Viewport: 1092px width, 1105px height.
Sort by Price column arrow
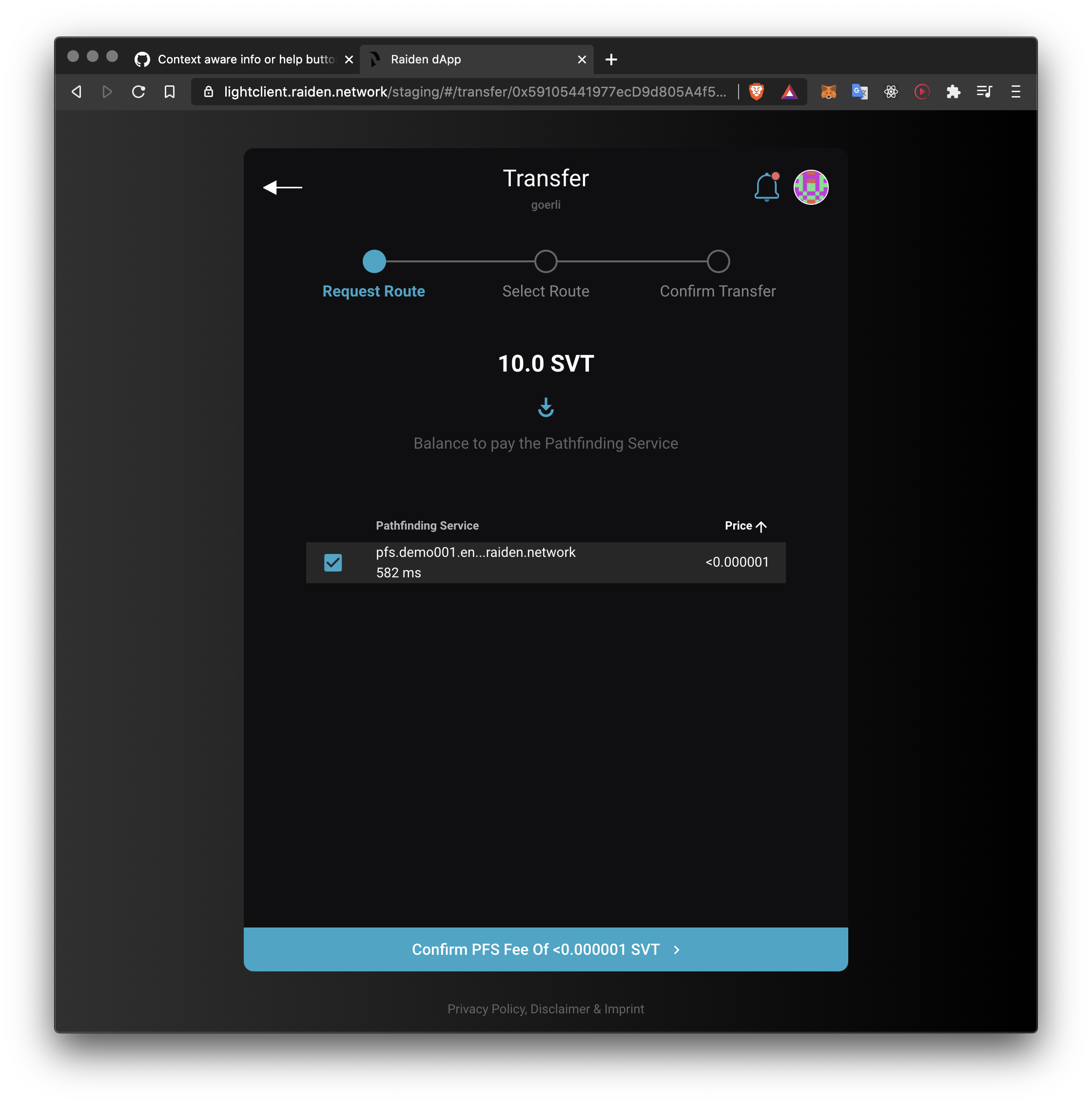761,526
